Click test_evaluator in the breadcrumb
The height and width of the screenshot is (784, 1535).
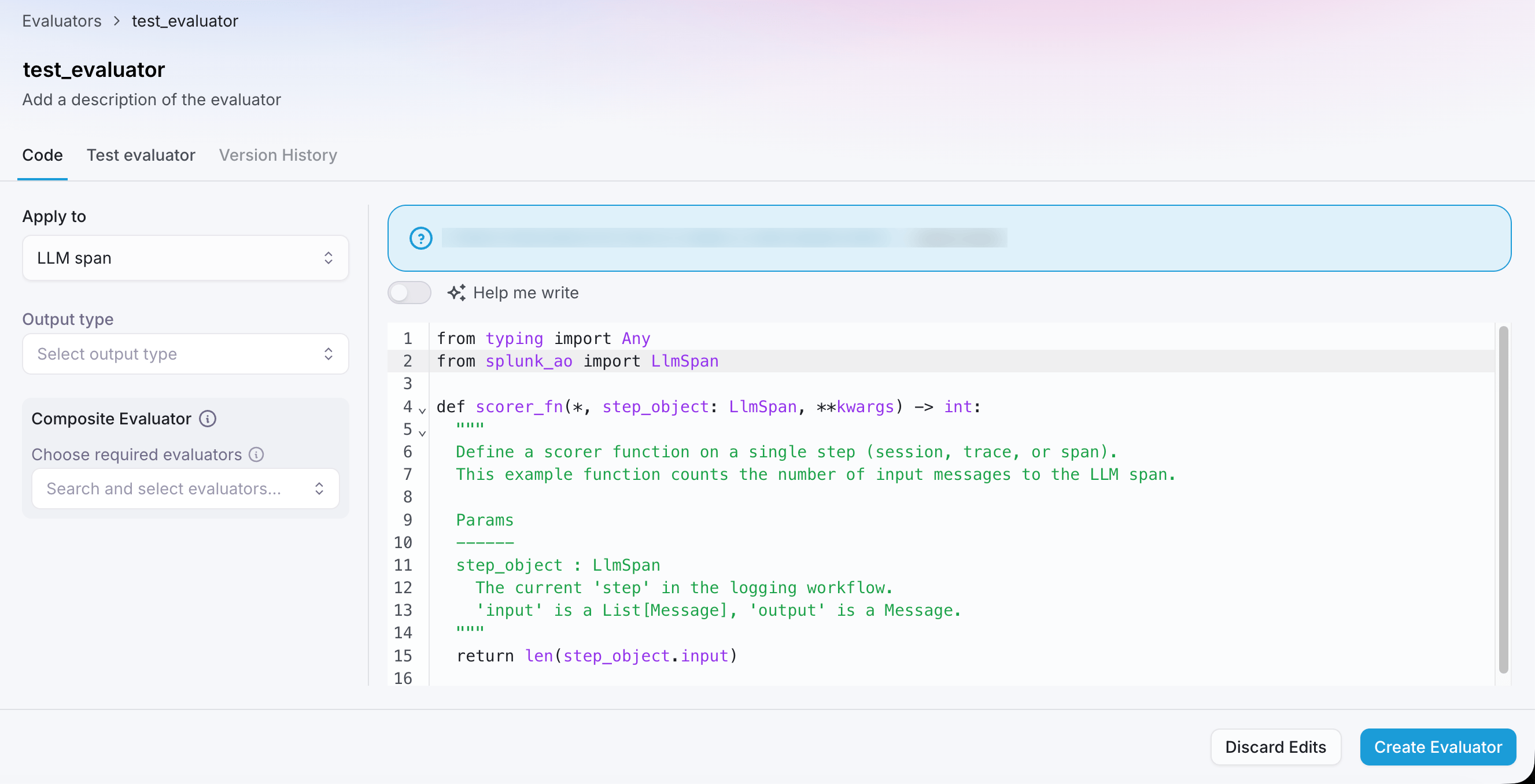pyautogui.click(x=185, y=21)
